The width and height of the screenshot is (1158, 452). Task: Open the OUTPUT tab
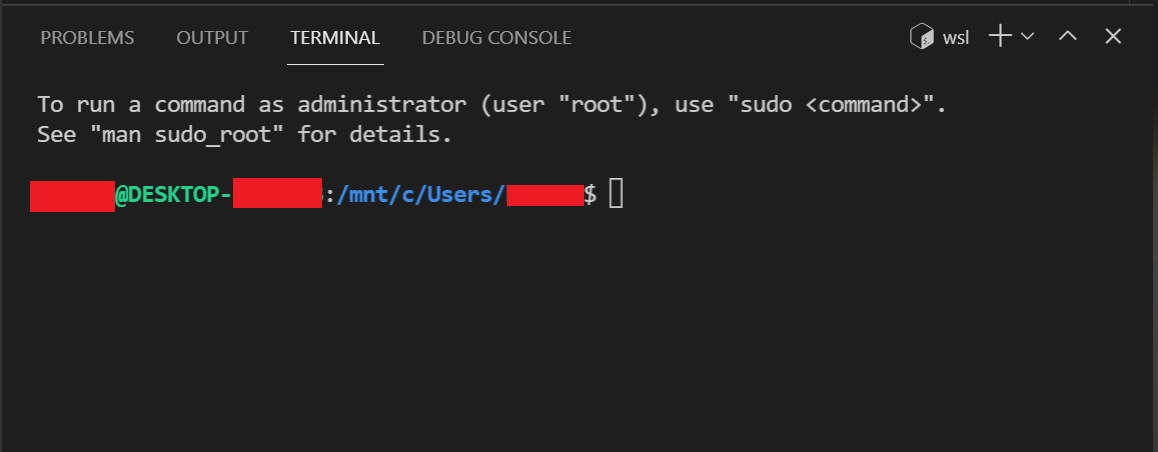tap(212, 38)
